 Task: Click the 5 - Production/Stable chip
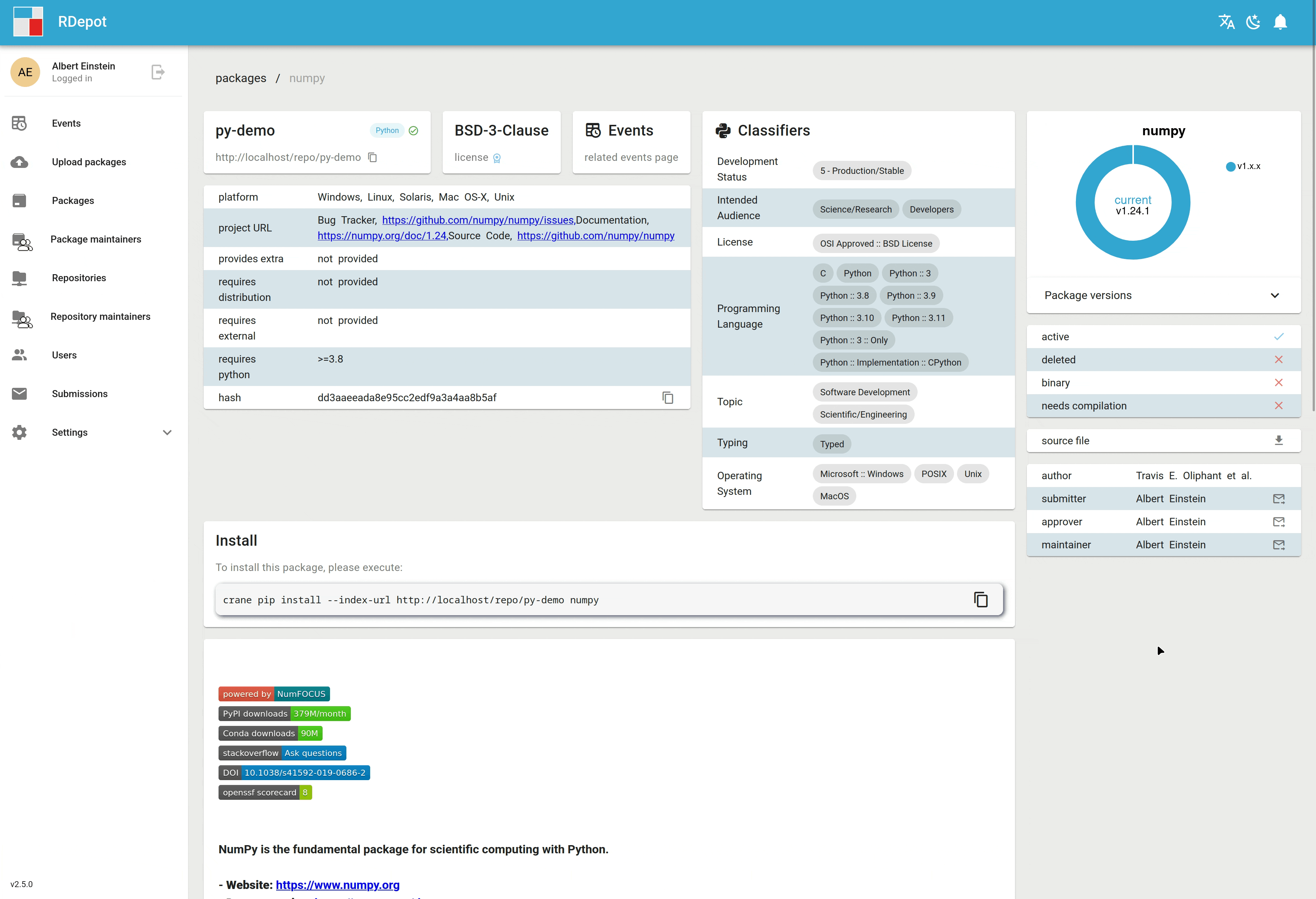[862, 171]
